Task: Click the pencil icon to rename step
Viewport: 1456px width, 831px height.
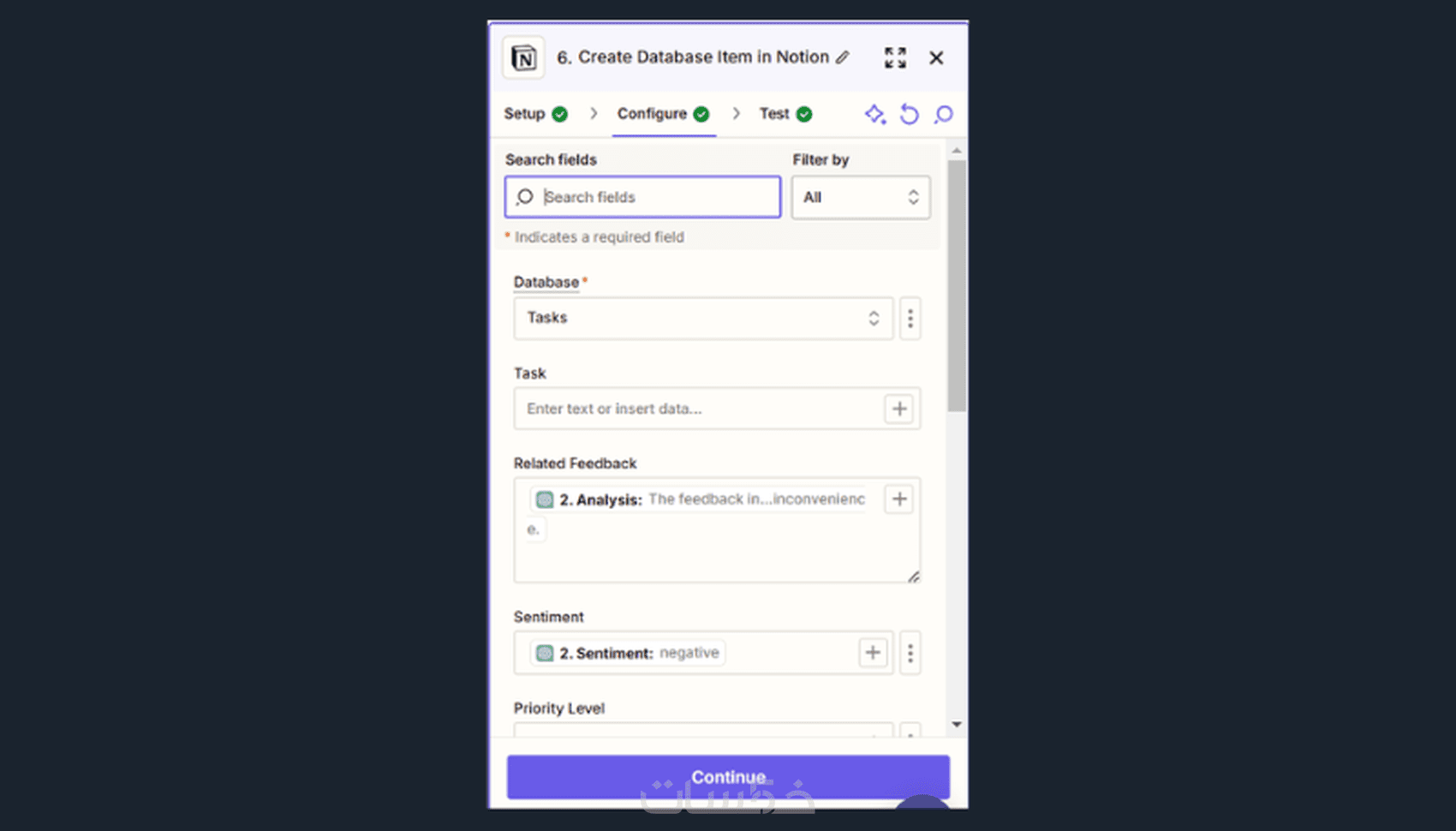Action: pos(843,57)
